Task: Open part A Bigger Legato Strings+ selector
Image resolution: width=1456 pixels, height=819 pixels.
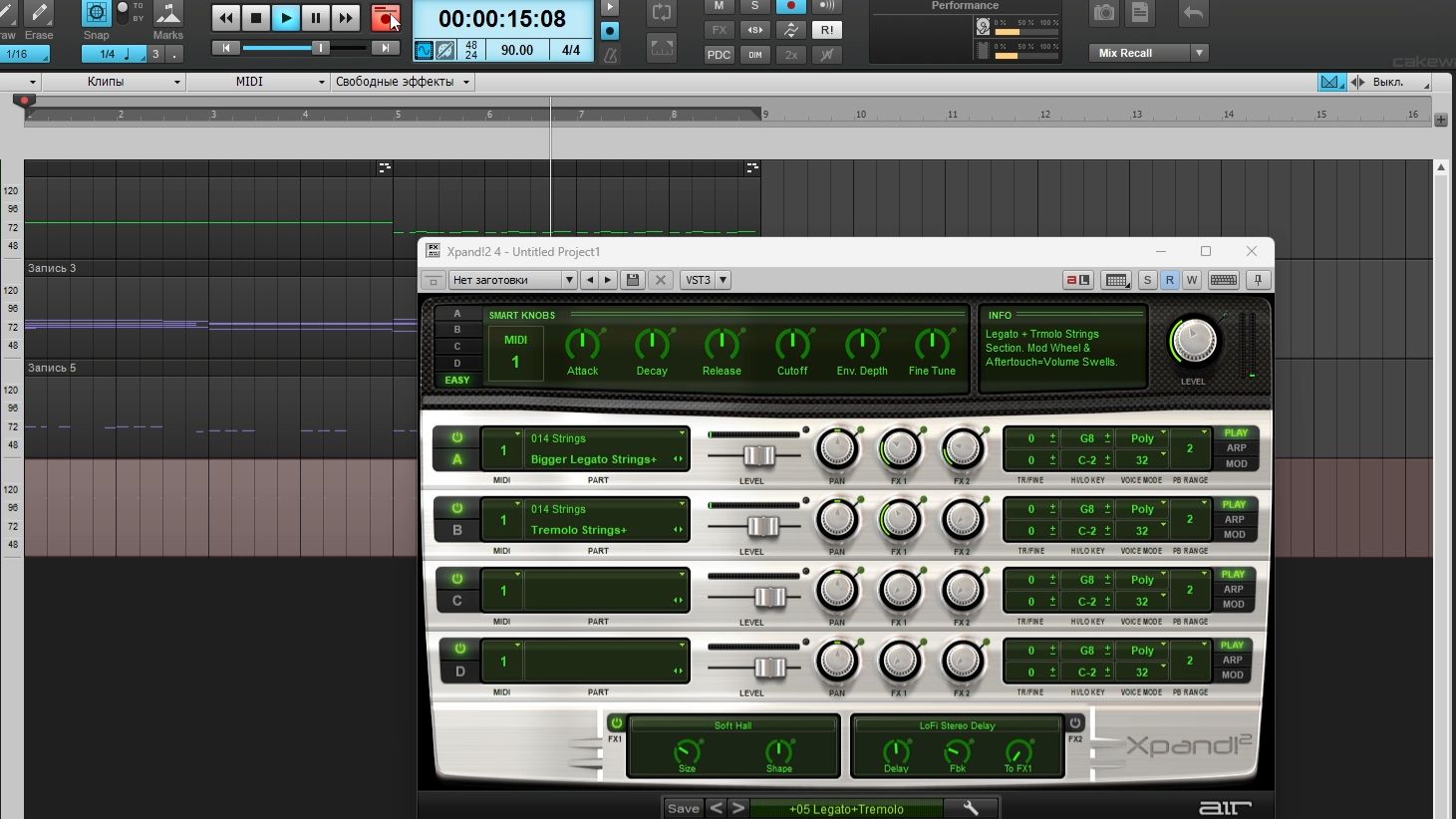Action: click(x=607, y=459)
